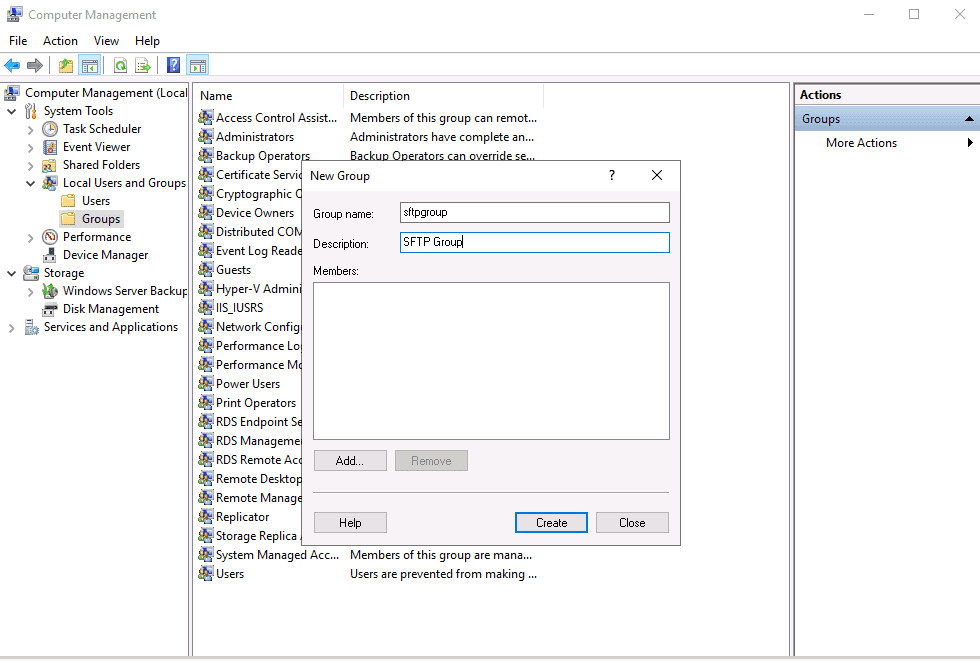
Task: Click the Performance icon in tree
Action: pos(50,237)
